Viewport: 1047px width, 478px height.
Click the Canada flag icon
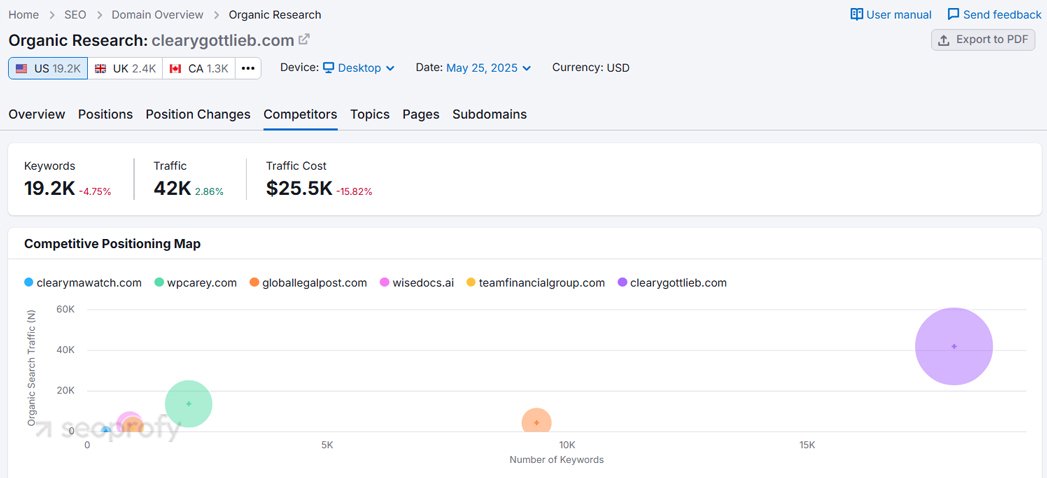[x=176, y=68]
